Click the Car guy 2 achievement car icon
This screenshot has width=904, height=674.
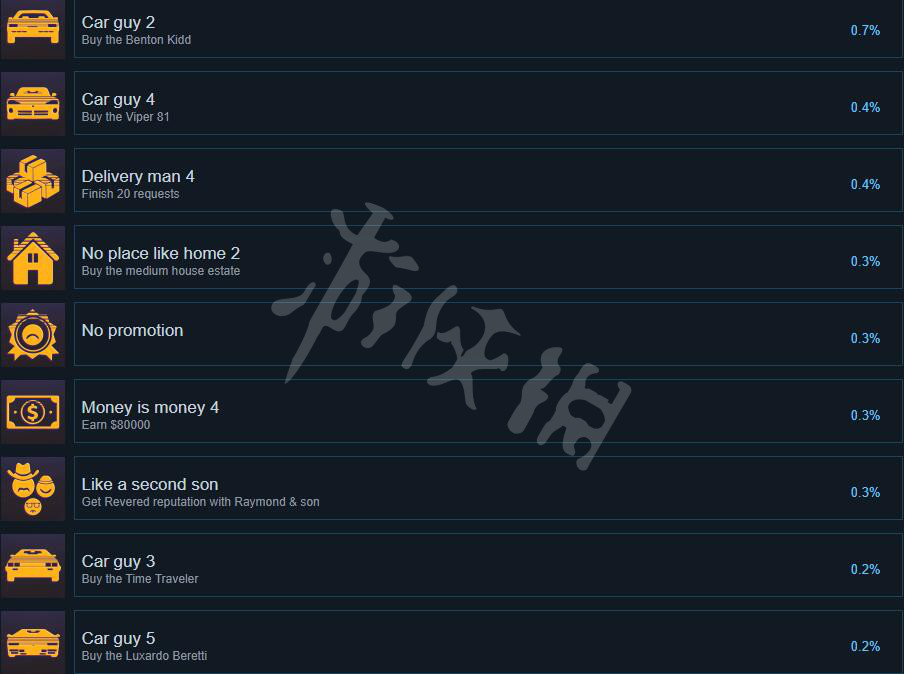[x=33, y=29]
